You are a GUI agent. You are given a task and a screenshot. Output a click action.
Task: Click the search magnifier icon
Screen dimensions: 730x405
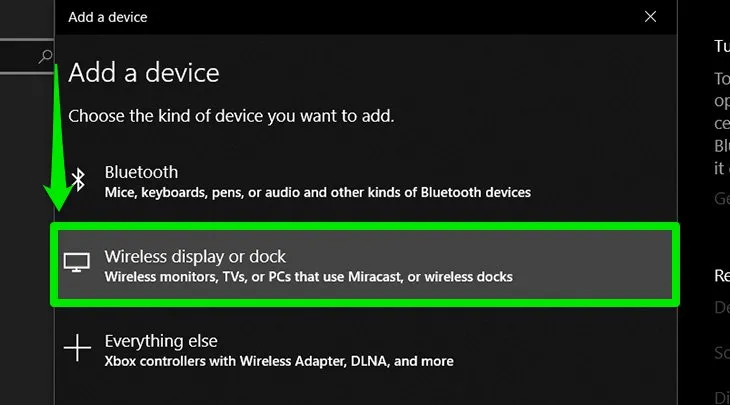pyautogui.click(x=46, y=58)
